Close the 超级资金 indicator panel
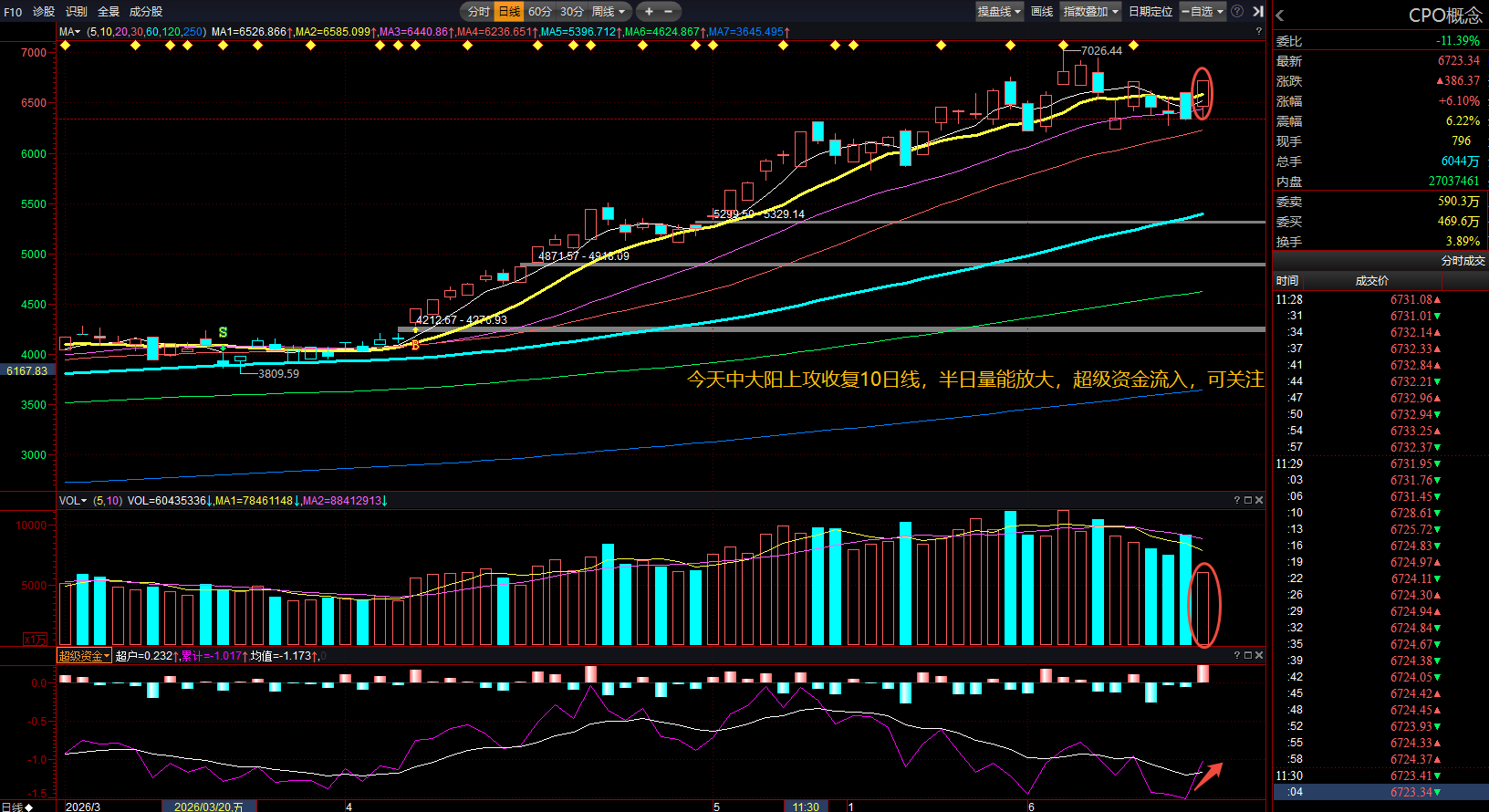This screenshot has width=1489, height=812. tap(1259, 655)
